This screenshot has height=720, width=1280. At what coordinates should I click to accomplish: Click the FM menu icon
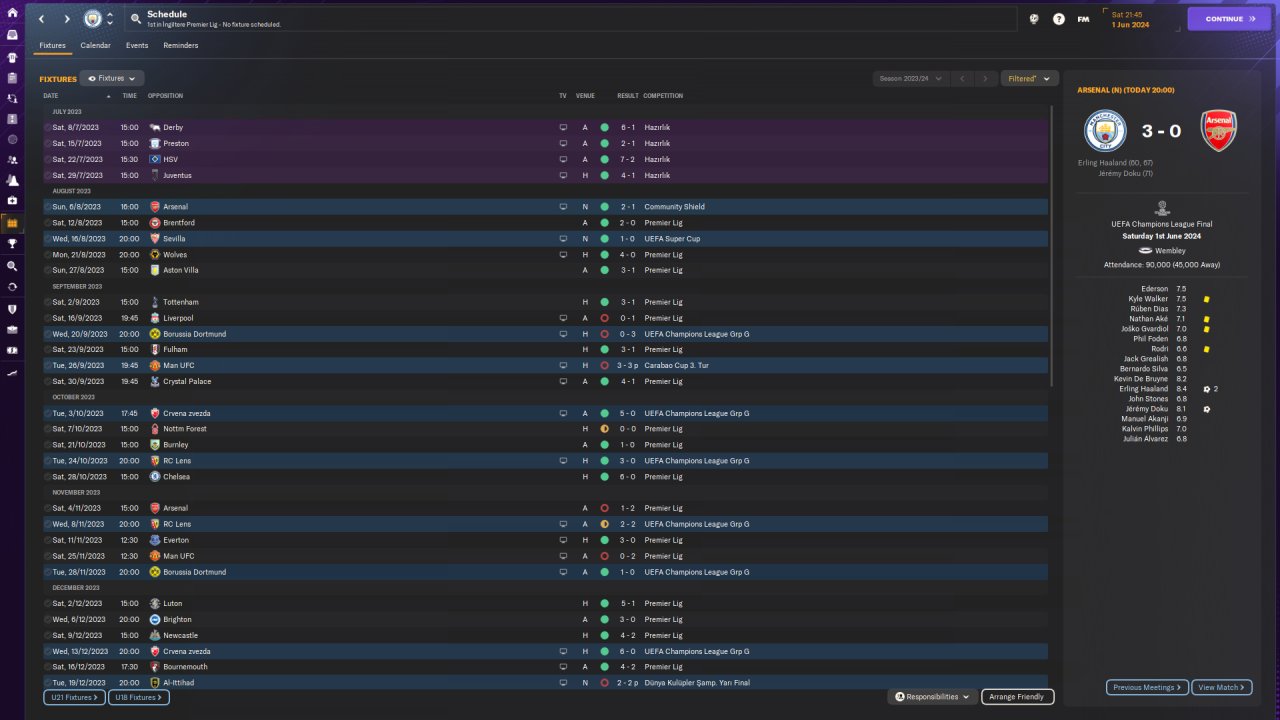click(1083, 19)
